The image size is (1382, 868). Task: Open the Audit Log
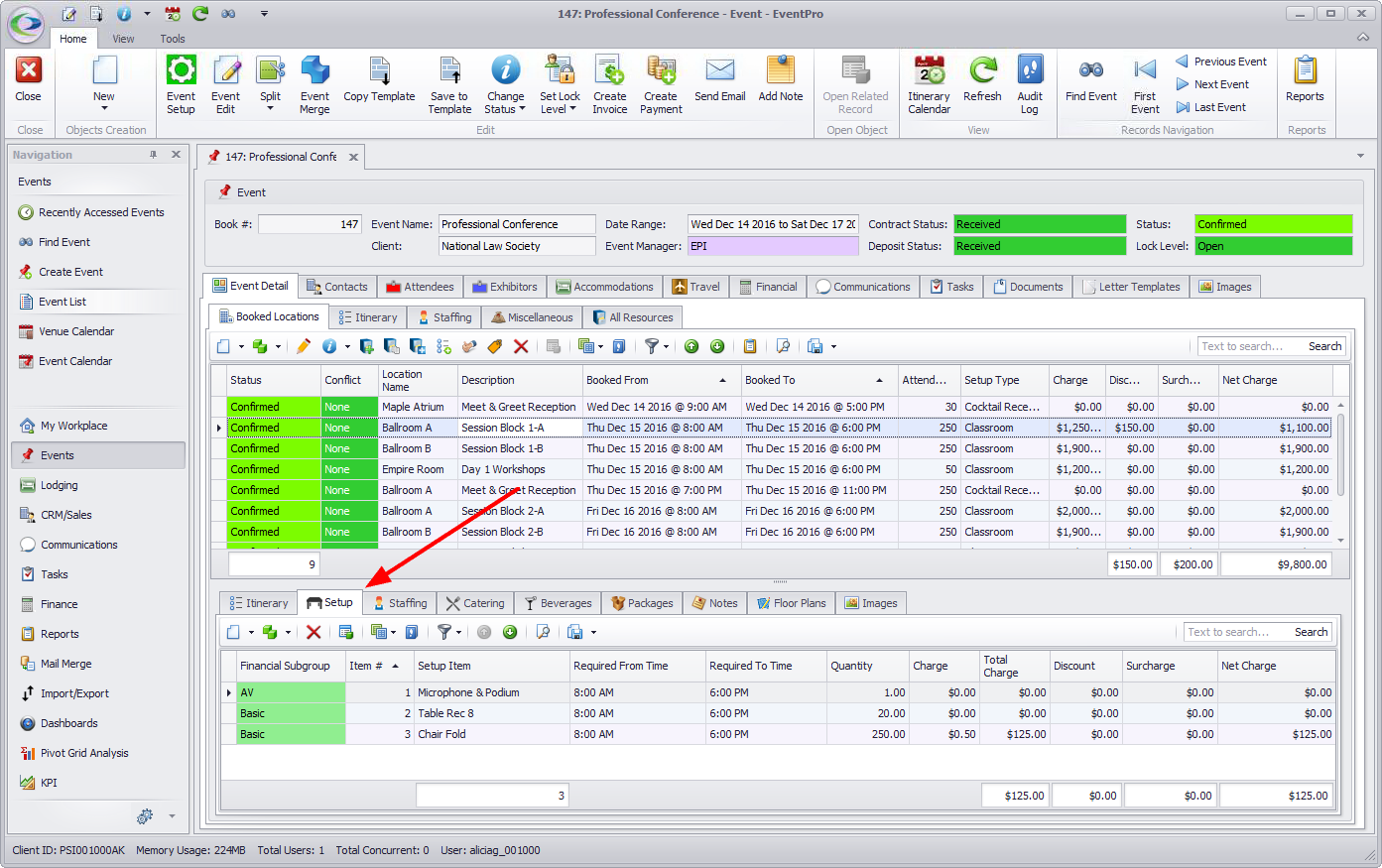click(x=1030, y=85)
